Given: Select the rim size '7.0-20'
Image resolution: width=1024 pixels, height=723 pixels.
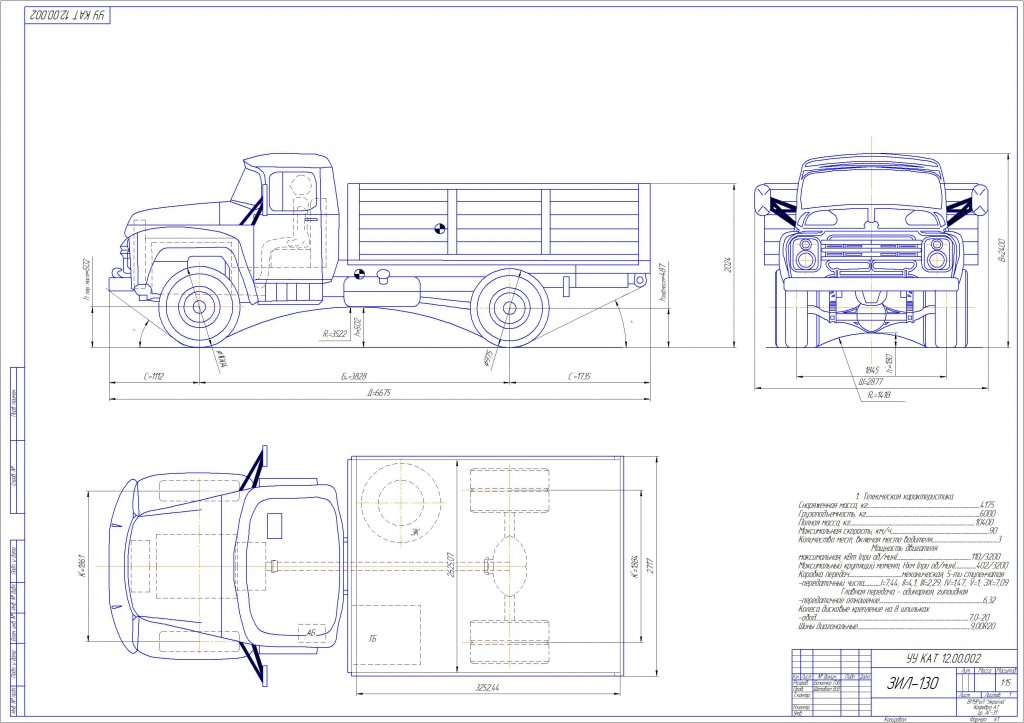Looking at the screenshot, I should 978,617.
